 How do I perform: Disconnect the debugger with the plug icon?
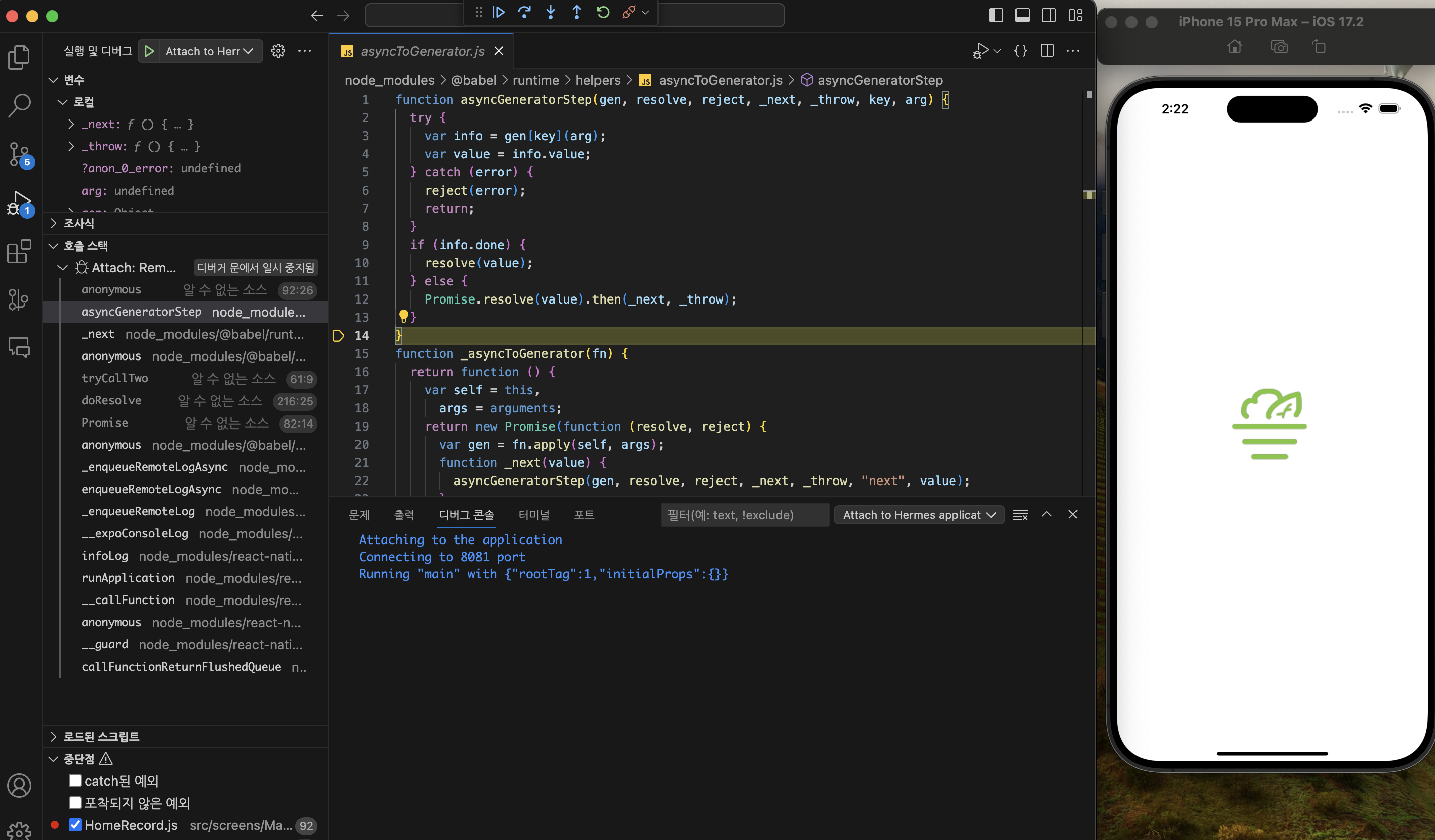629,13
